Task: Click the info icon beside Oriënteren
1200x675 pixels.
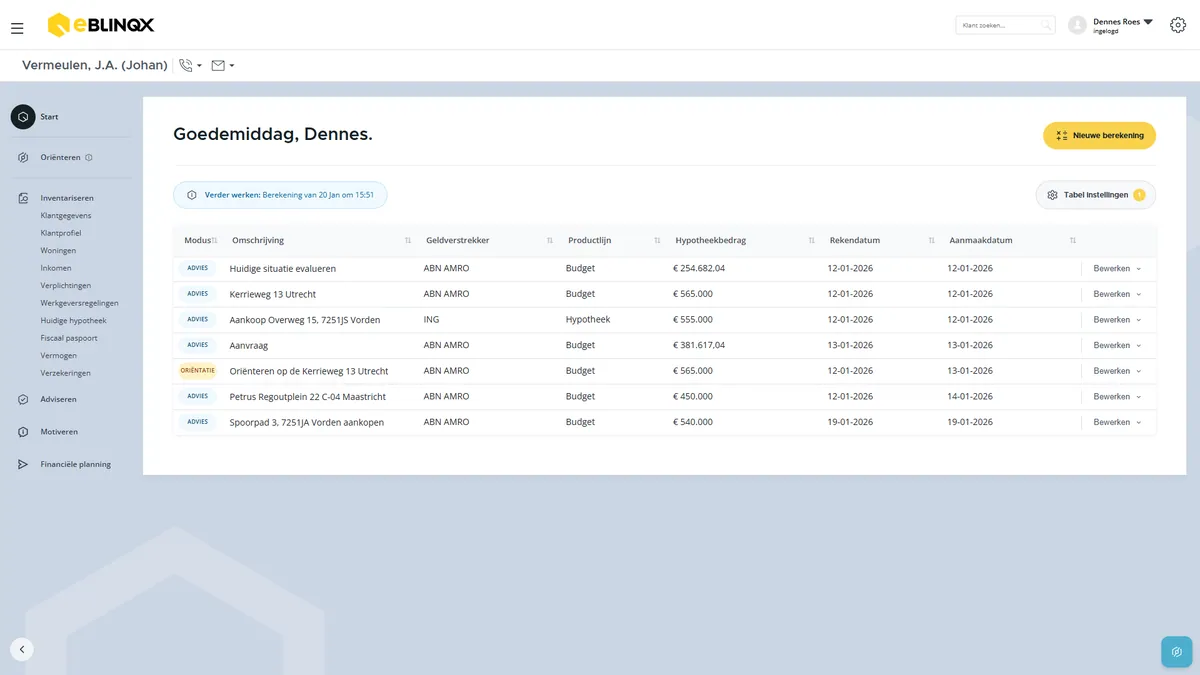Action: click(x=89, y=157)
